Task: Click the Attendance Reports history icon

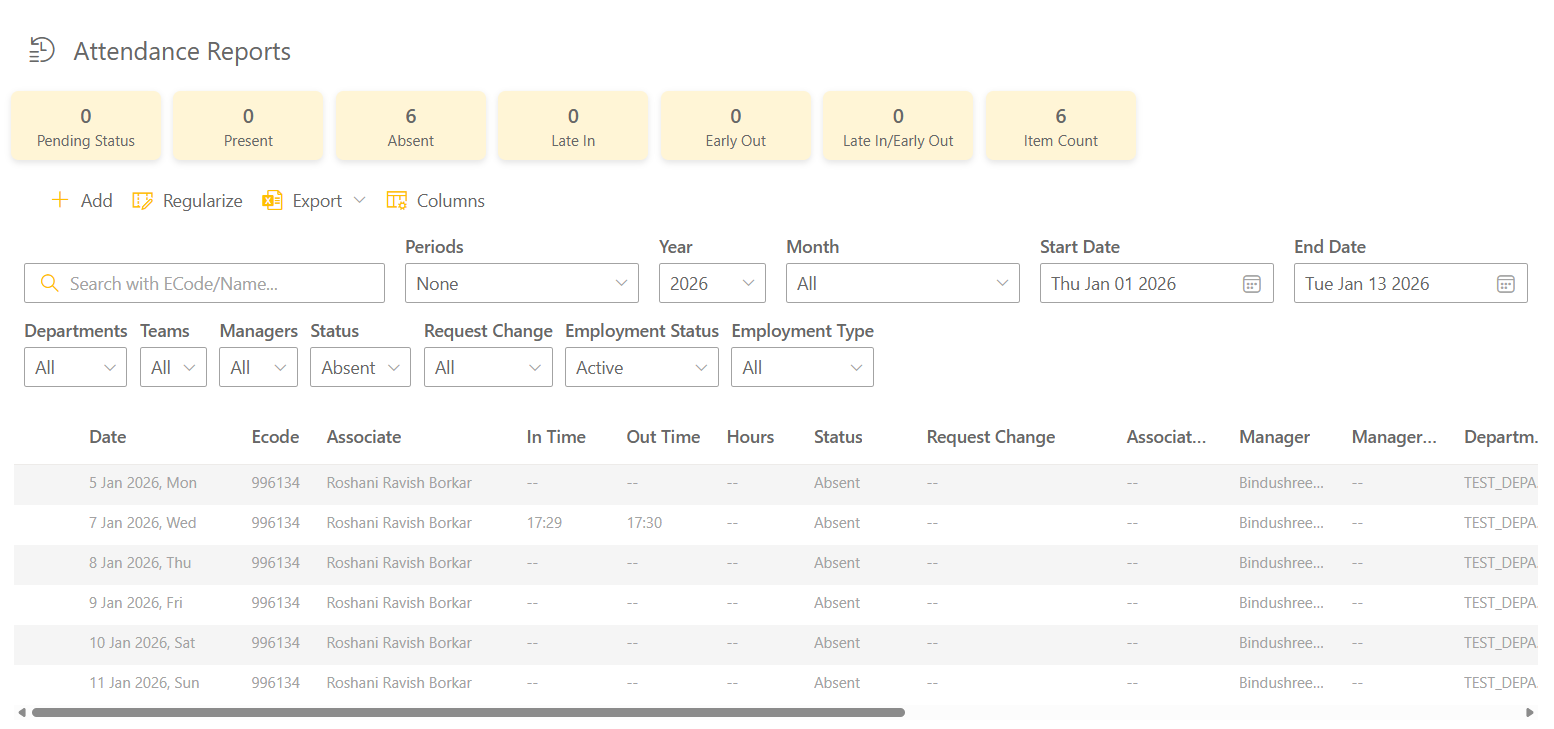Action: 41,50
